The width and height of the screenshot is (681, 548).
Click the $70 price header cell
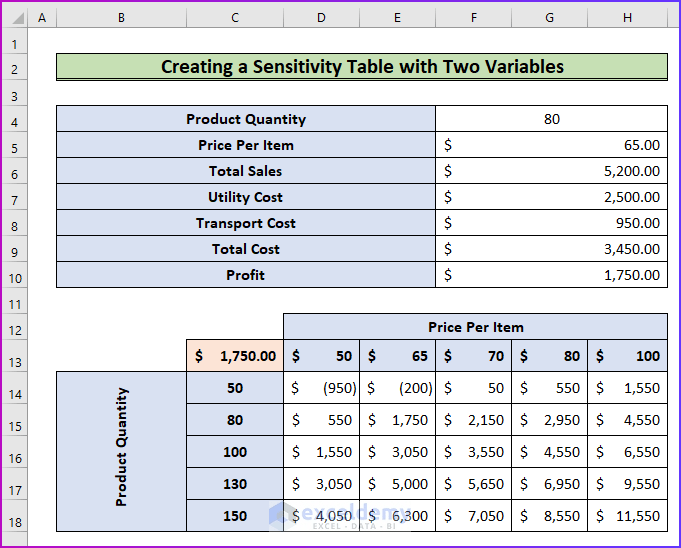pos(473,356)
